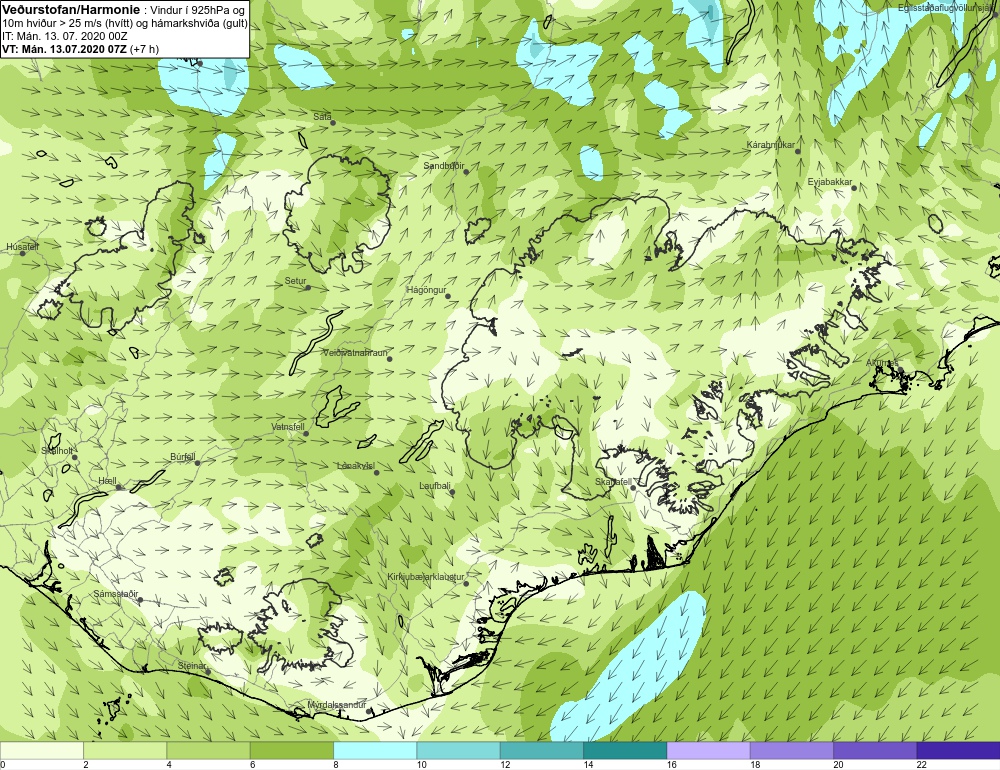Click the light lavender 16–18 m/s legend swatch

click(x=709, y=751)
